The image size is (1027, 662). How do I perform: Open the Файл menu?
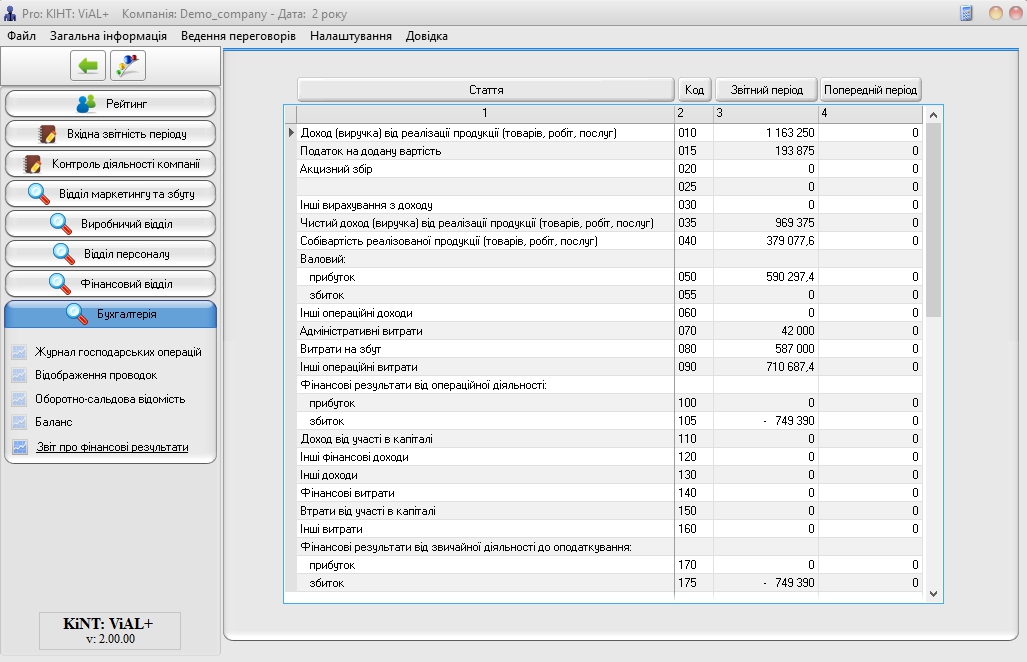coord(21,36)
